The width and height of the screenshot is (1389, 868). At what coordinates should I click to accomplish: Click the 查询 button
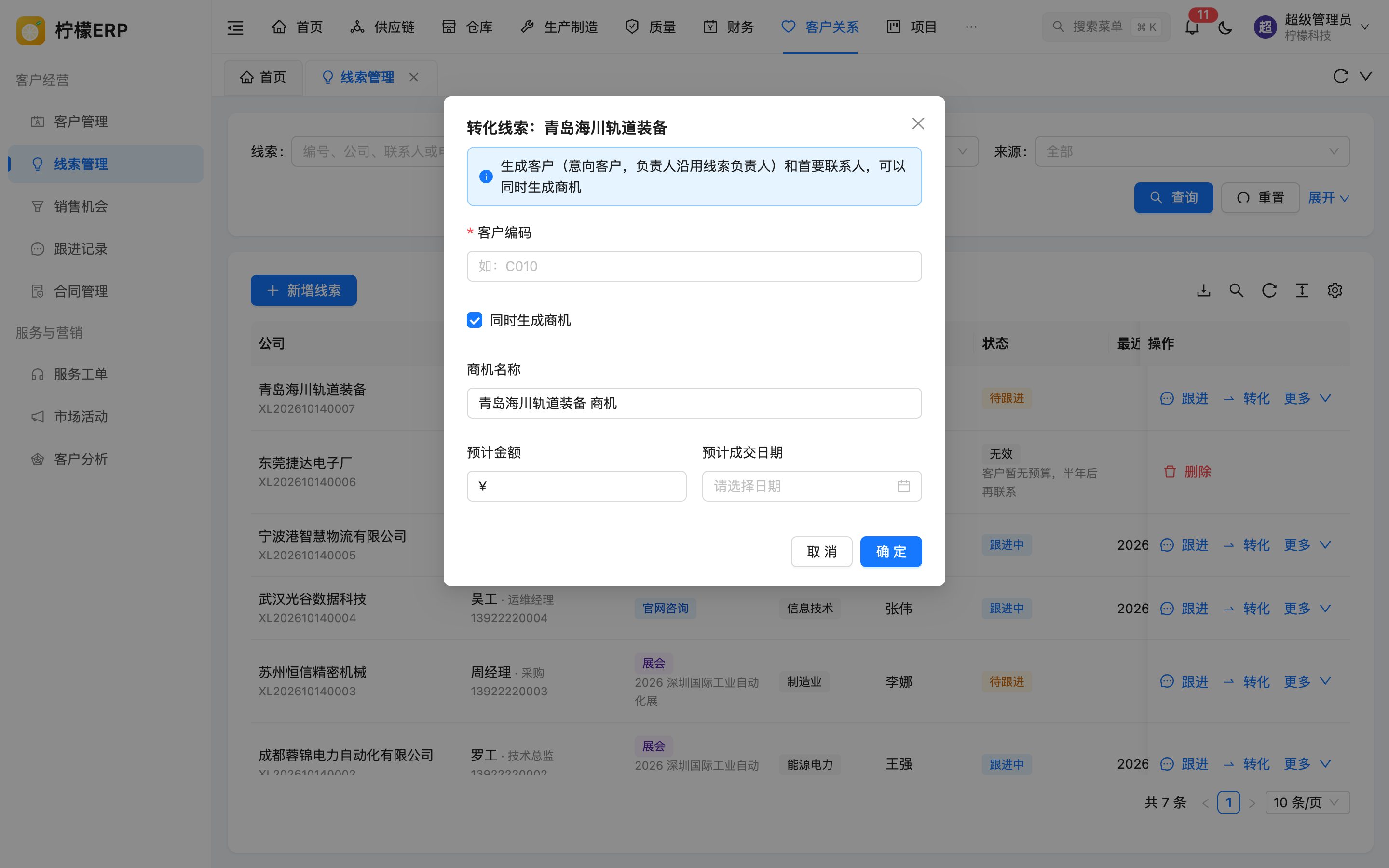pos(1173,198)
